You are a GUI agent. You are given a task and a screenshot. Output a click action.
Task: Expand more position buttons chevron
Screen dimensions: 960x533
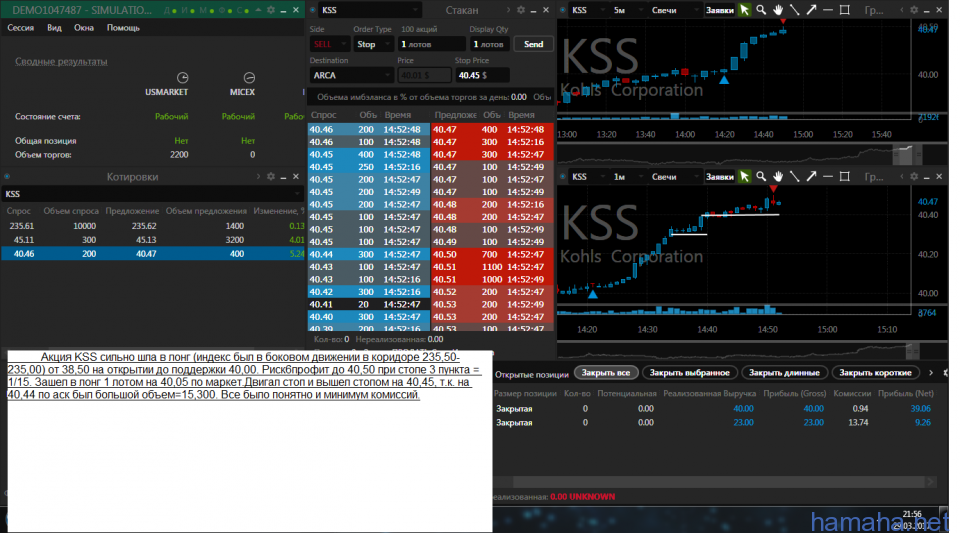click(x=931, y=372)
